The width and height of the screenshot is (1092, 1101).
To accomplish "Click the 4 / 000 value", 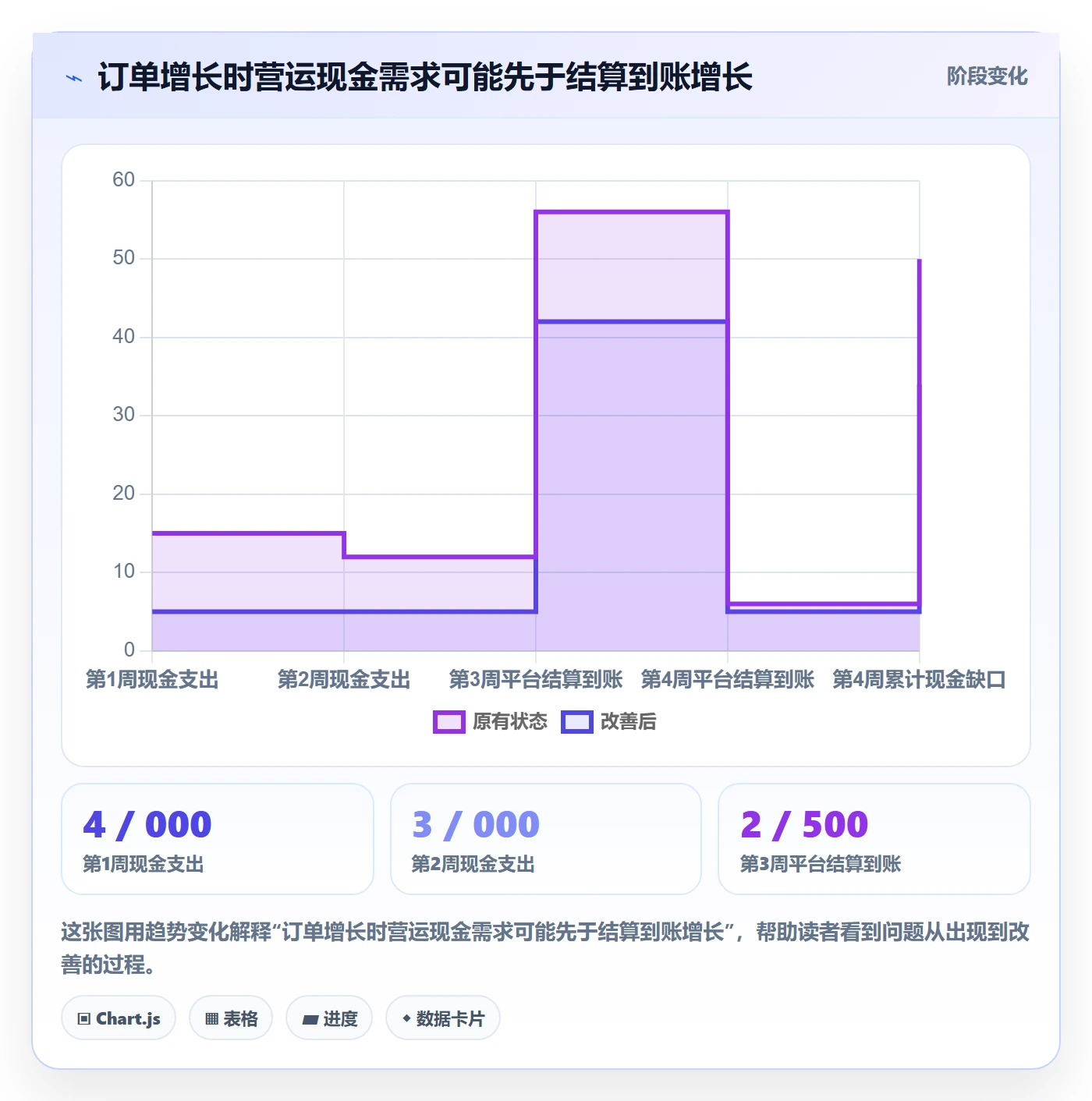I will click(147, 825).
